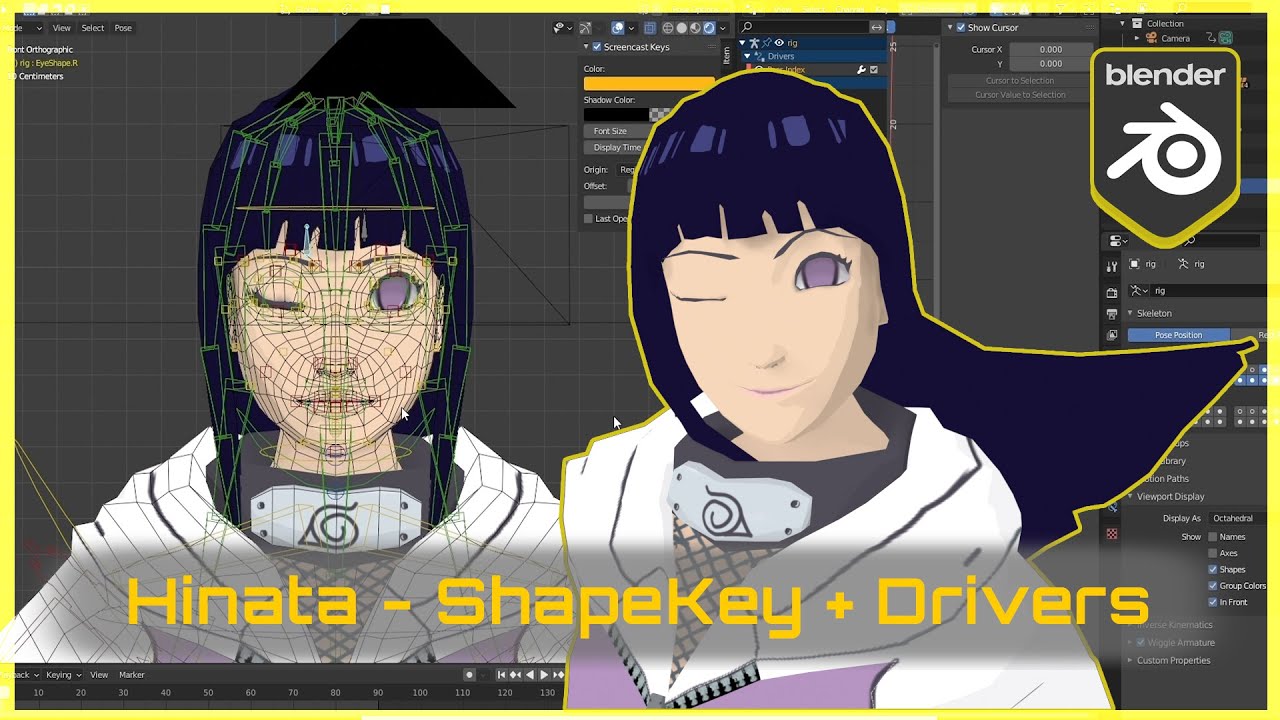Pick the orange screencast Color swatch
The height and width of the screenshot is (720, 1280).
(x=649, y=84)
